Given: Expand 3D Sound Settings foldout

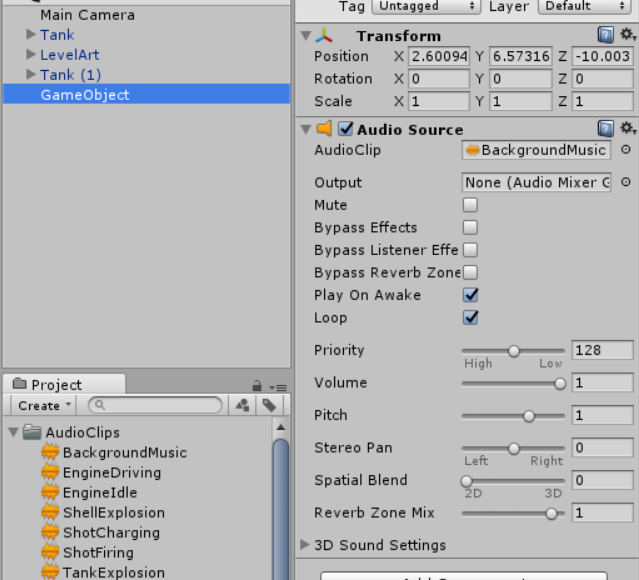Looking at the screenshot, I should point(305,545).
